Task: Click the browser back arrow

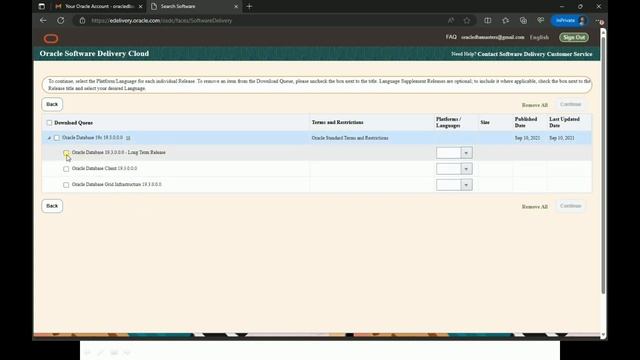Action: pos(43,20)
